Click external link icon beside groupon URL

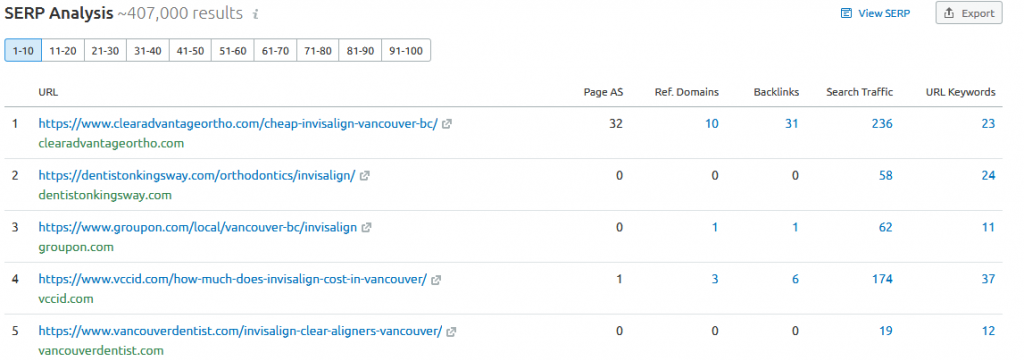coord(366,228)
